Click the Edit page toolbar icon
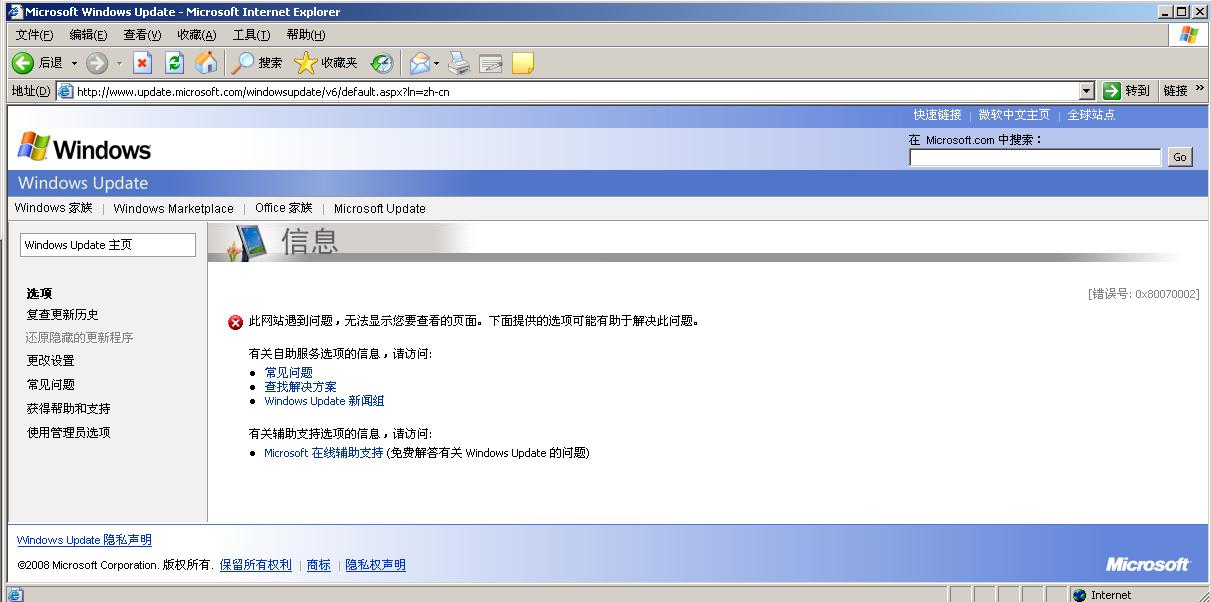This screenshot has height=602, width=1211. pos(490,63)
